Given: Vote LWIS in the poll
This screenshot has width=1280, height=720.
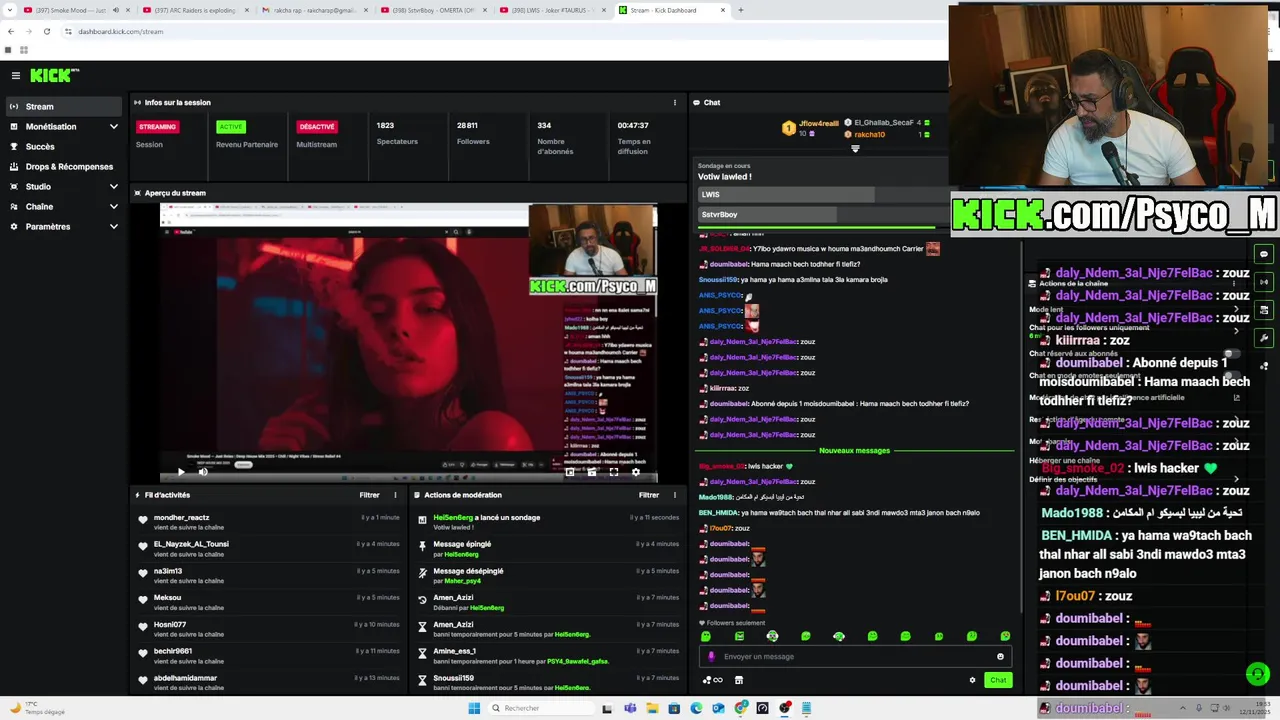Looking at the screenshot, I should point(822,194).
